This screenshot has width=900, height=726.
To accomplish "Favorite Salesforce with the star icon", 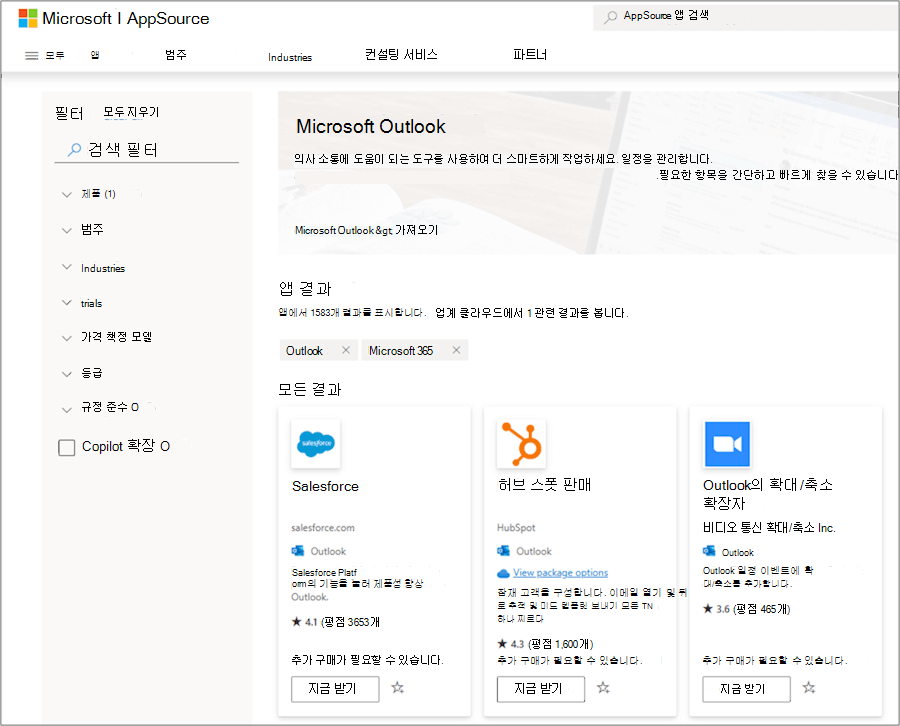I will pyautogui.click(x=397, y=688).
